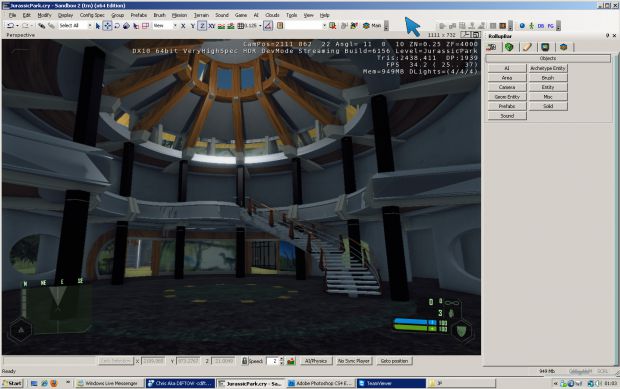Open the Prefabs menu
Screen dimensions: 620x389
pos(138,15)
